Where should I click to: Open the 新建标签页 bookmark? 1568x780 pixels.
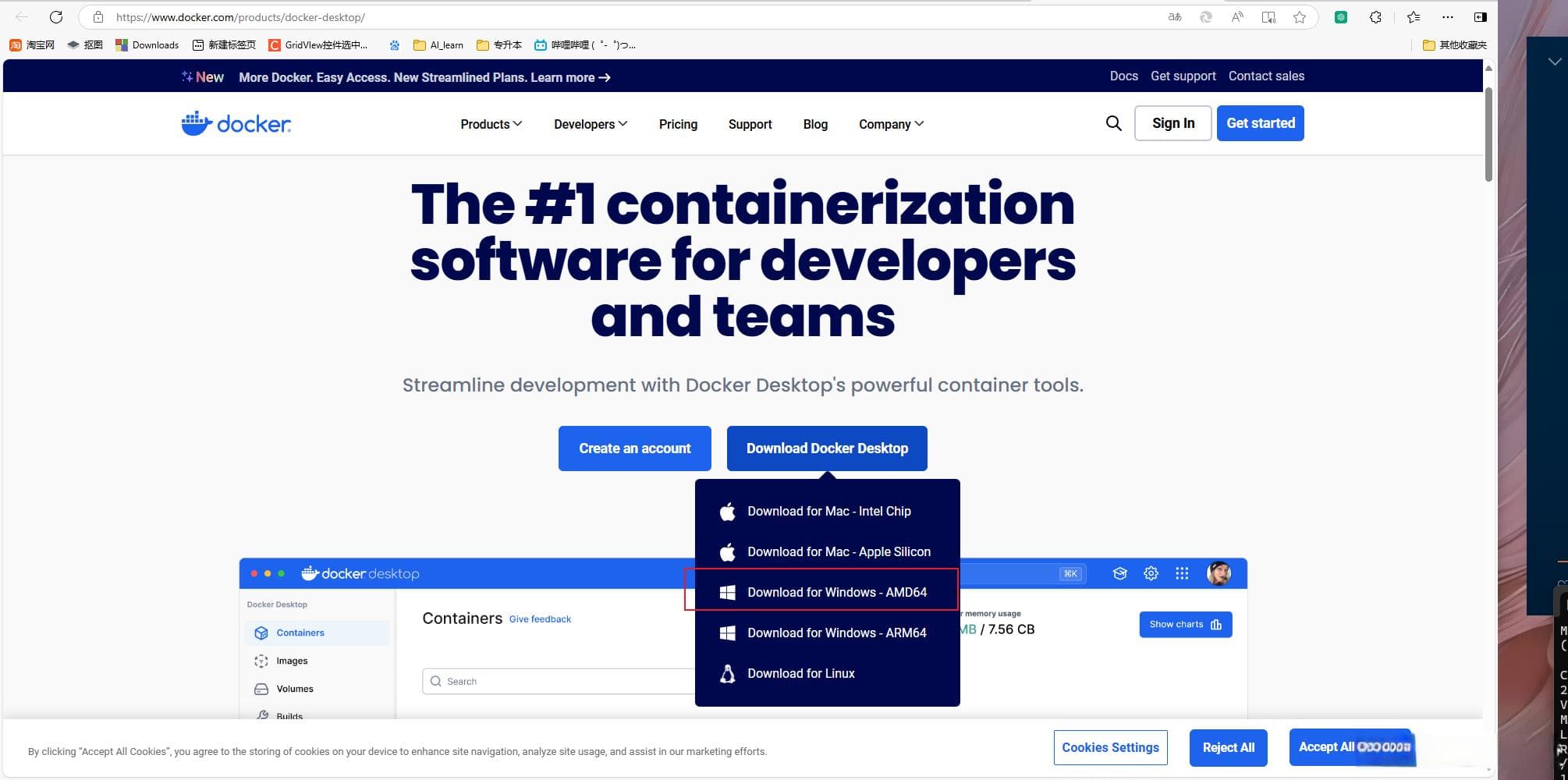coord(224,45)
